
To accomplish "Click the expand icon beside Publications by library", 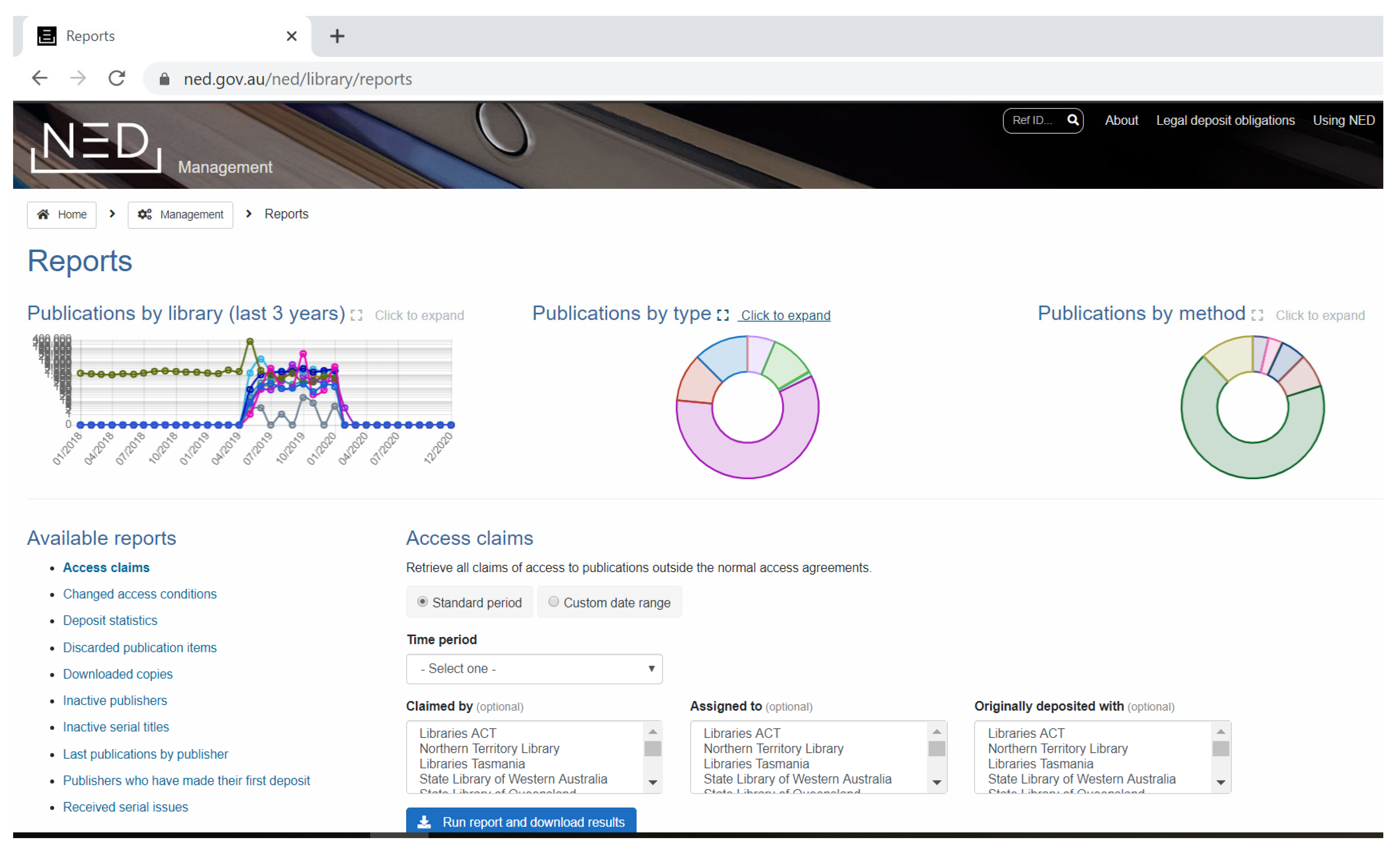I will click(x=356, y=315).
